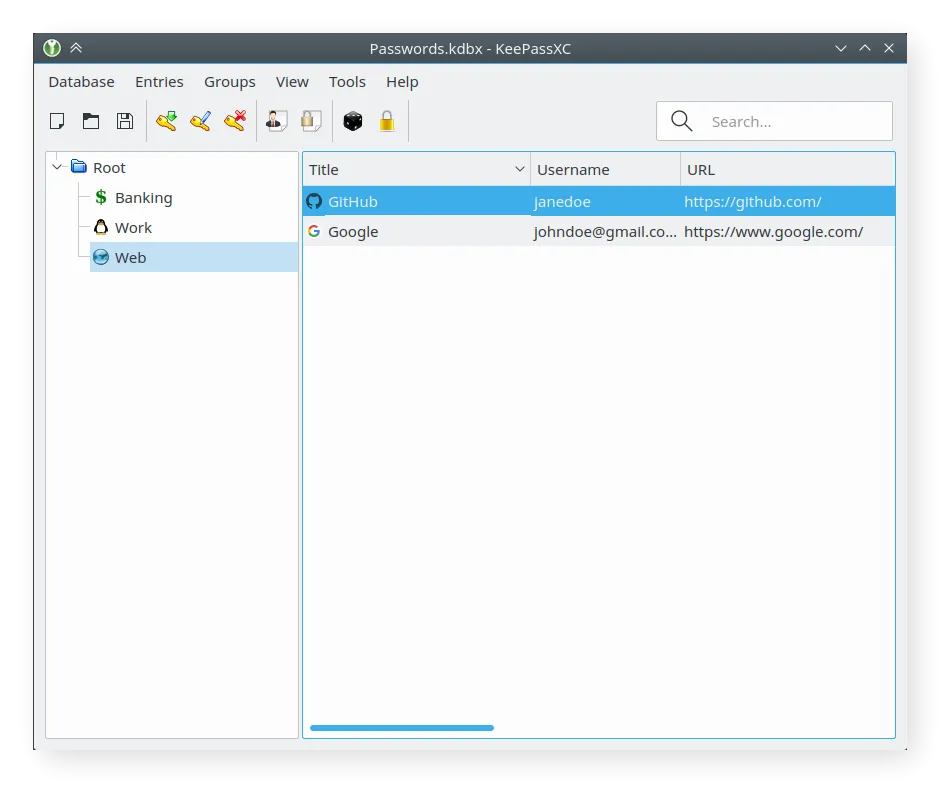Click the Open database folder icon
This screenshot has width=949, height=792.
pos(91,121)
